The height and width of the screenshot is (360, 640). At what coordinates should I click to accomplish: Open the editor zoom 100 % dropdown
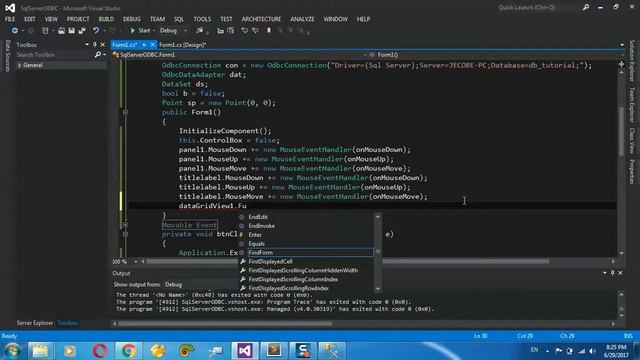136,262
